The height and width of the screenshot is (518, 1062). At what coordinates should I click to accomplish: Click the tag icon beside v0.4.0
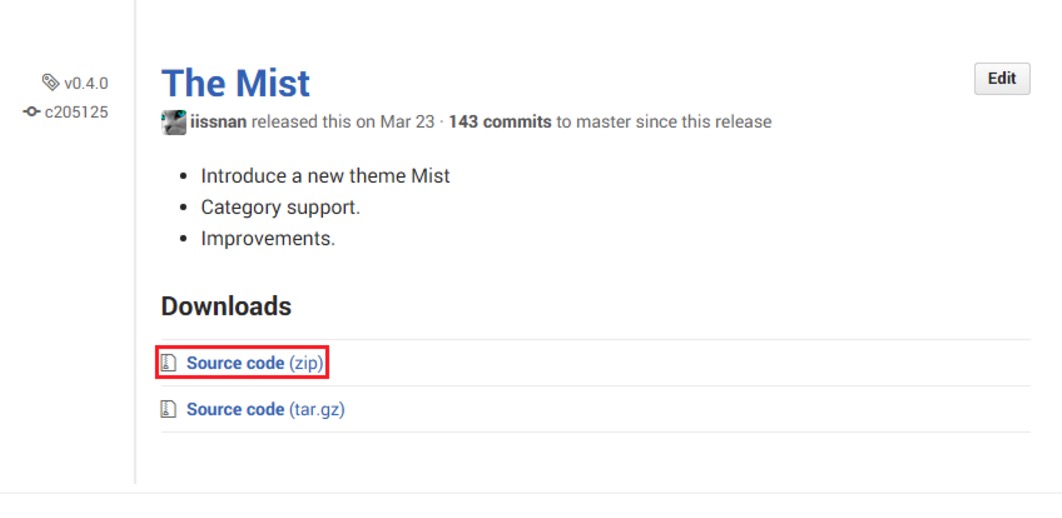tap(51, 83)
